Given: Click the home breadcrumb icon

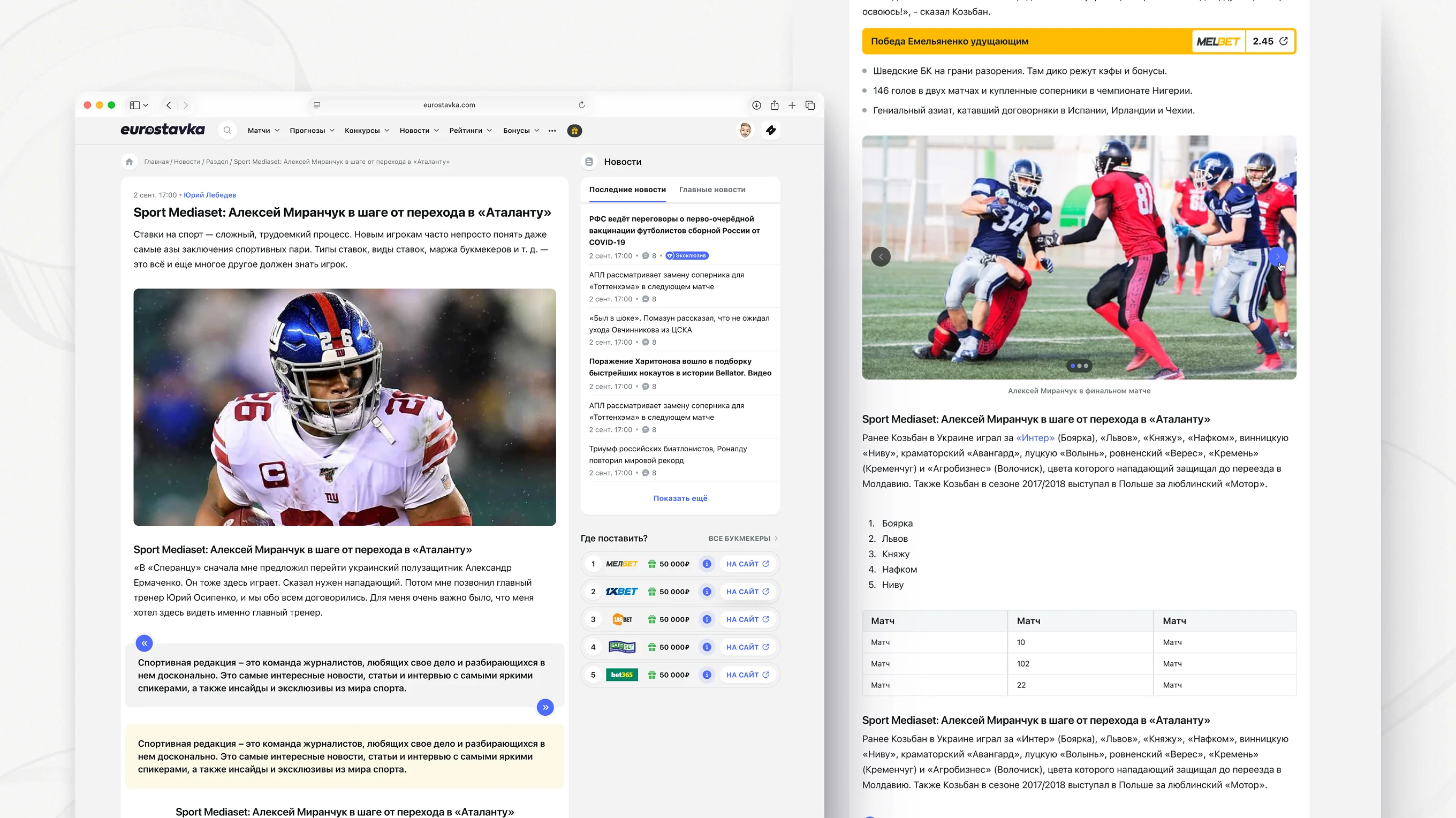Looking at the screenshot, I should click(x=130, y=162).
